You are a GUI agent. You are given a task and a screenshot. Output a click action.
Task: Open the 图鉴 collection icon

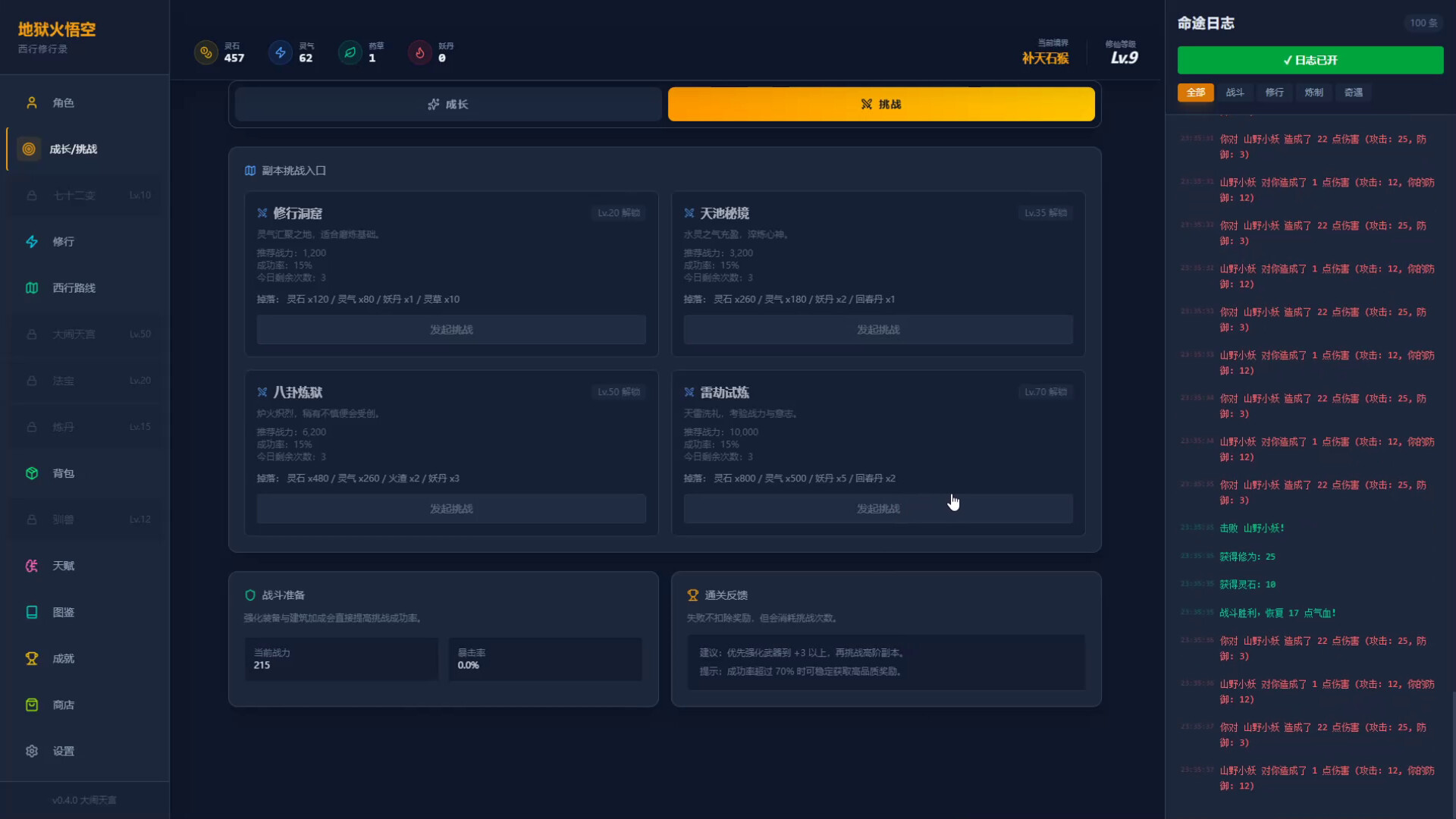pyautogui.click(x=31, y=612)
